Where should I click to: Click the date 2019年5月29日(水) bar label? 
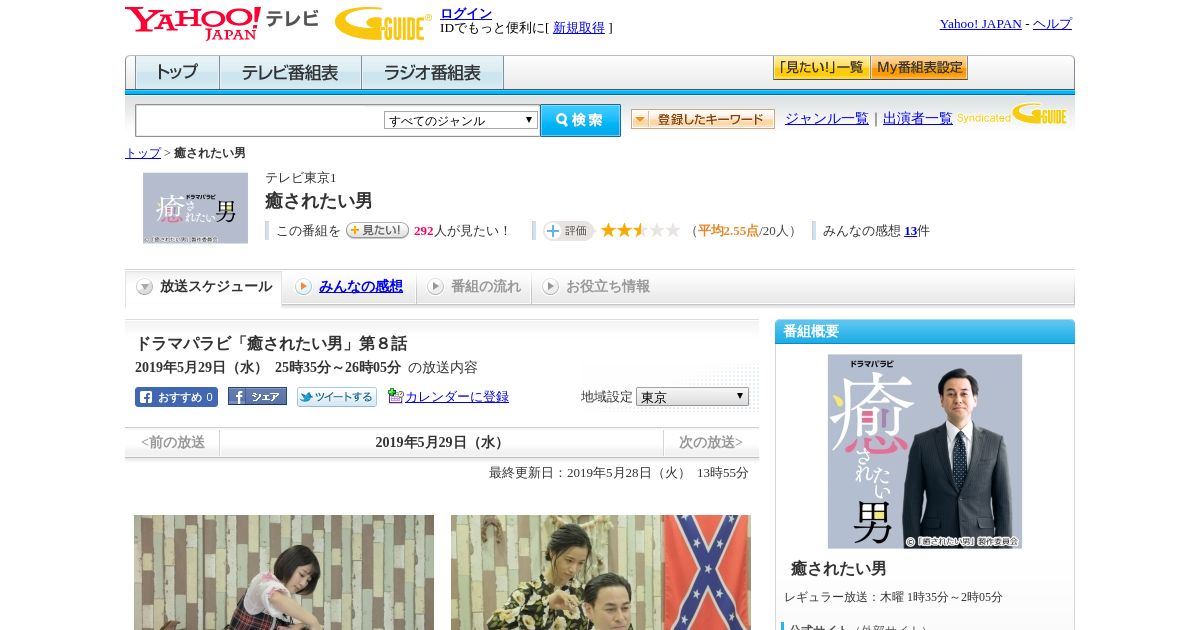coord(441,442)
